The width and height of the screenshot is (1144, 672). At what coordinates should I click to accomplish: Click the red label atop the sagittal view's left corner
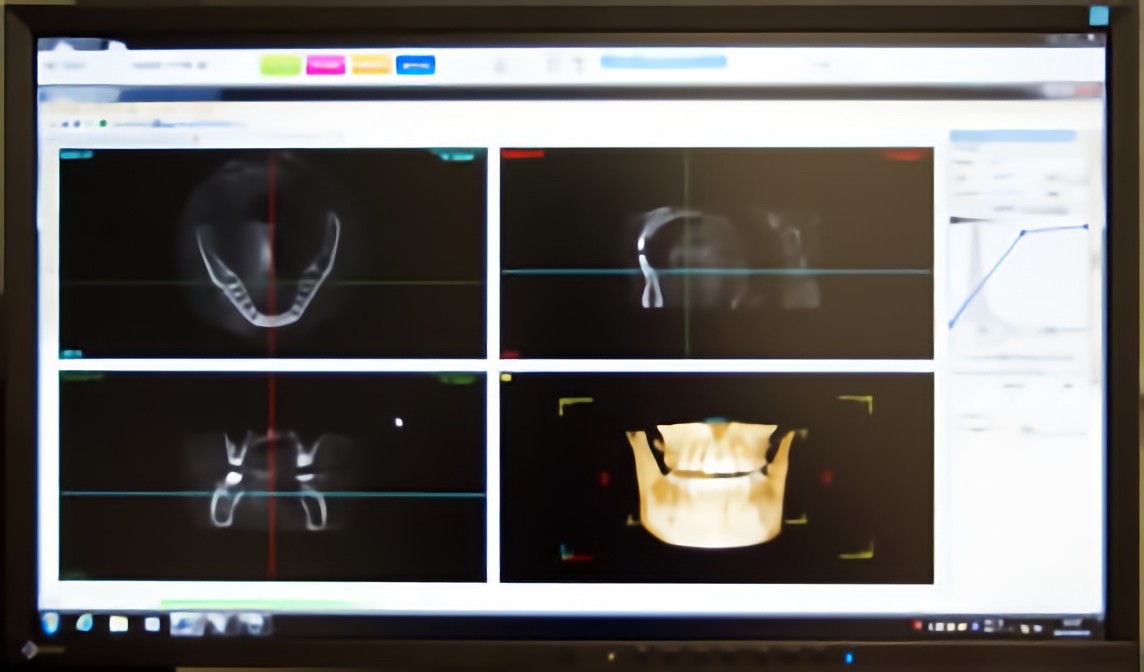point(522,154)
